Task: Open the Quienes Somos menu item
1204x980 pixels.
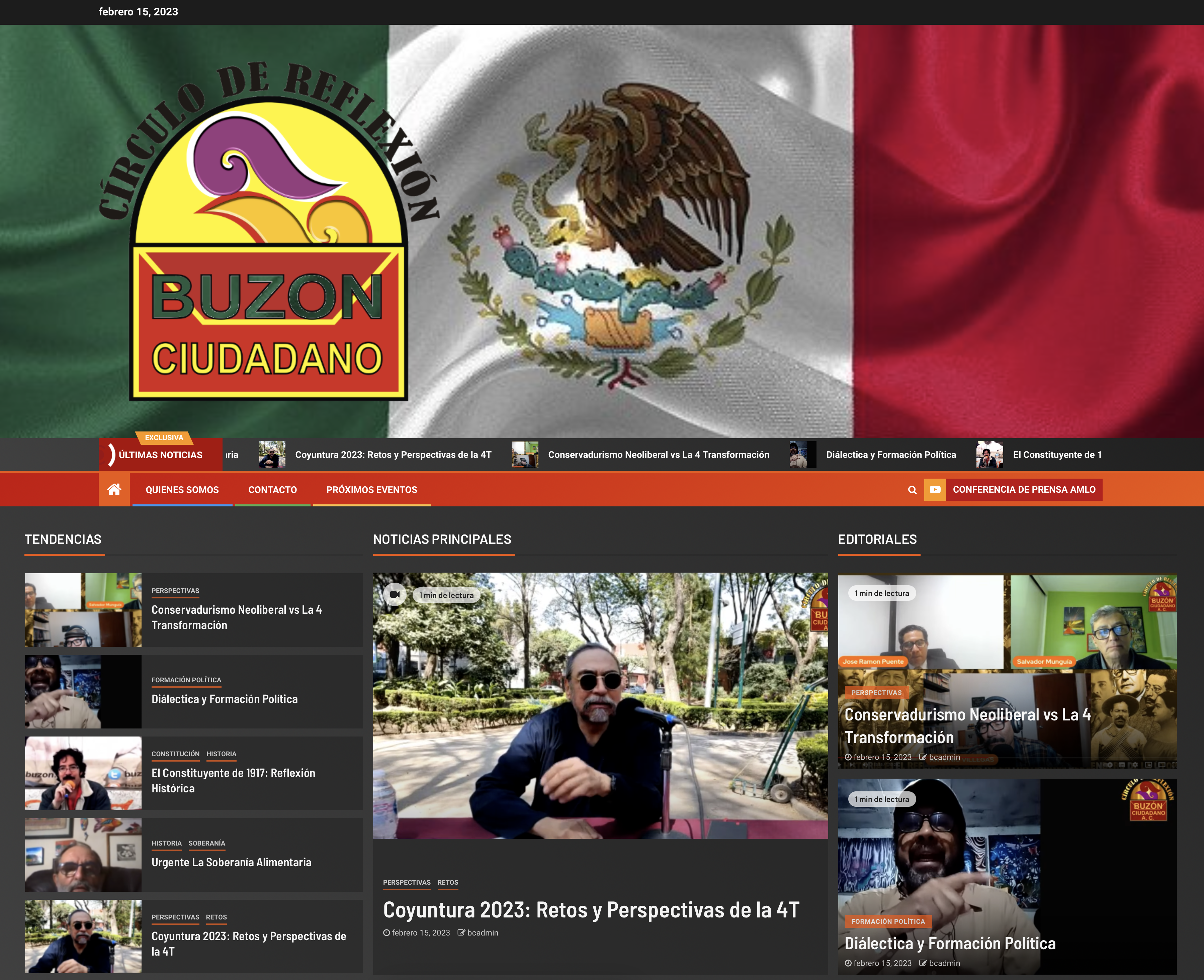Action: coord(182,489)
